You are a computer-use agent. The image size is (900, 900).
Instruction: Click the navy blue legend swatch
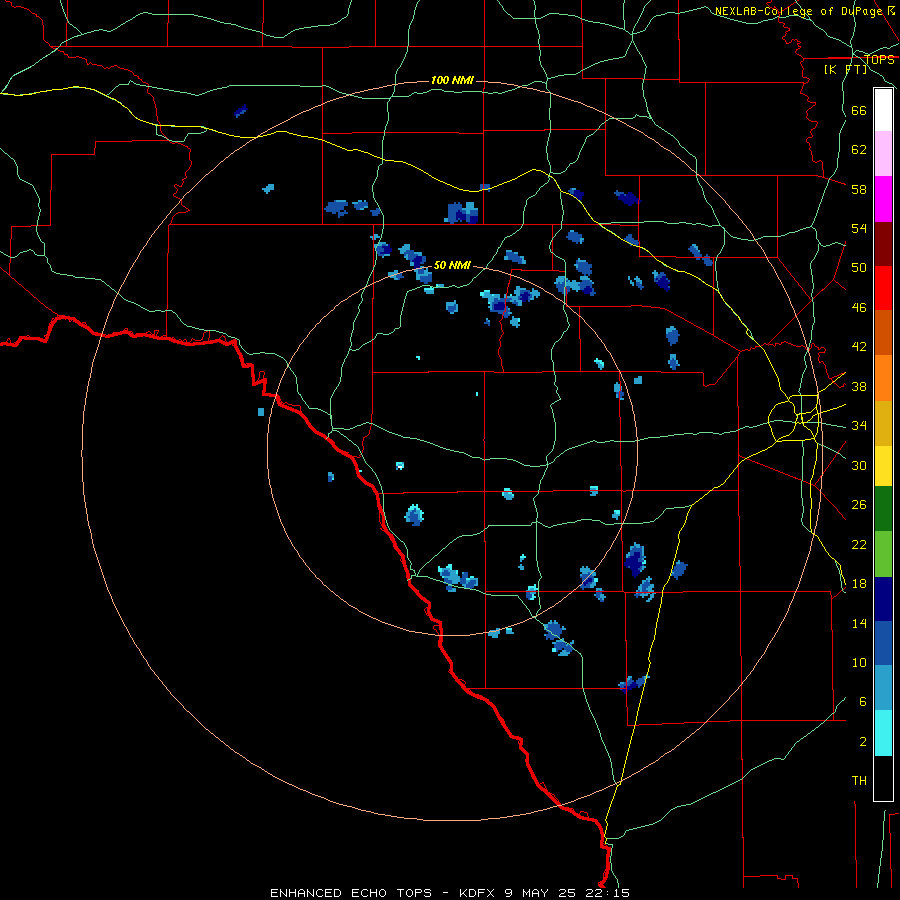[883, 599]
